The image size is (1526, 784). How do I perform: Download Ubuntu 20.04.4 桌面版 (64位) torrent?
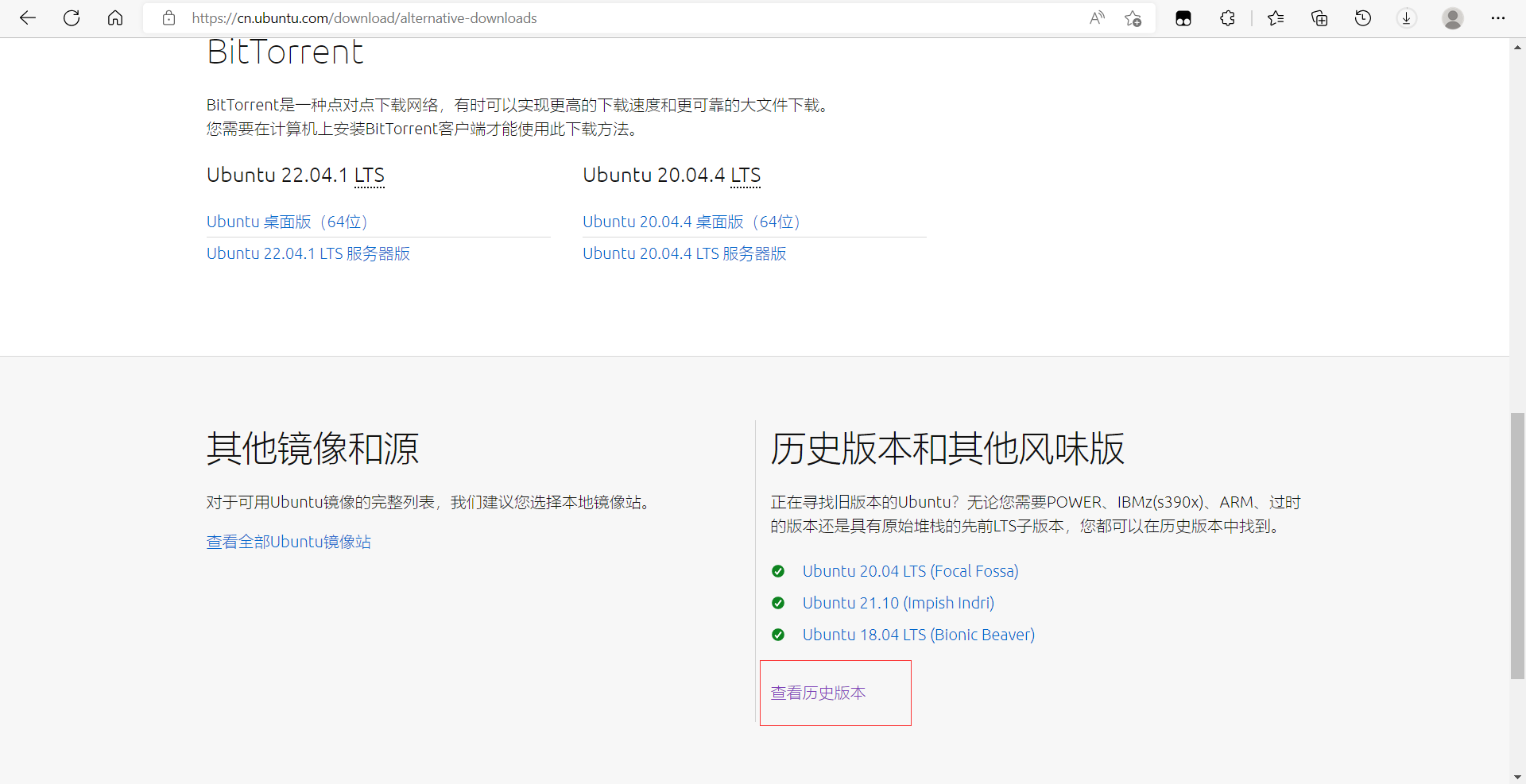tap(691, 222)
